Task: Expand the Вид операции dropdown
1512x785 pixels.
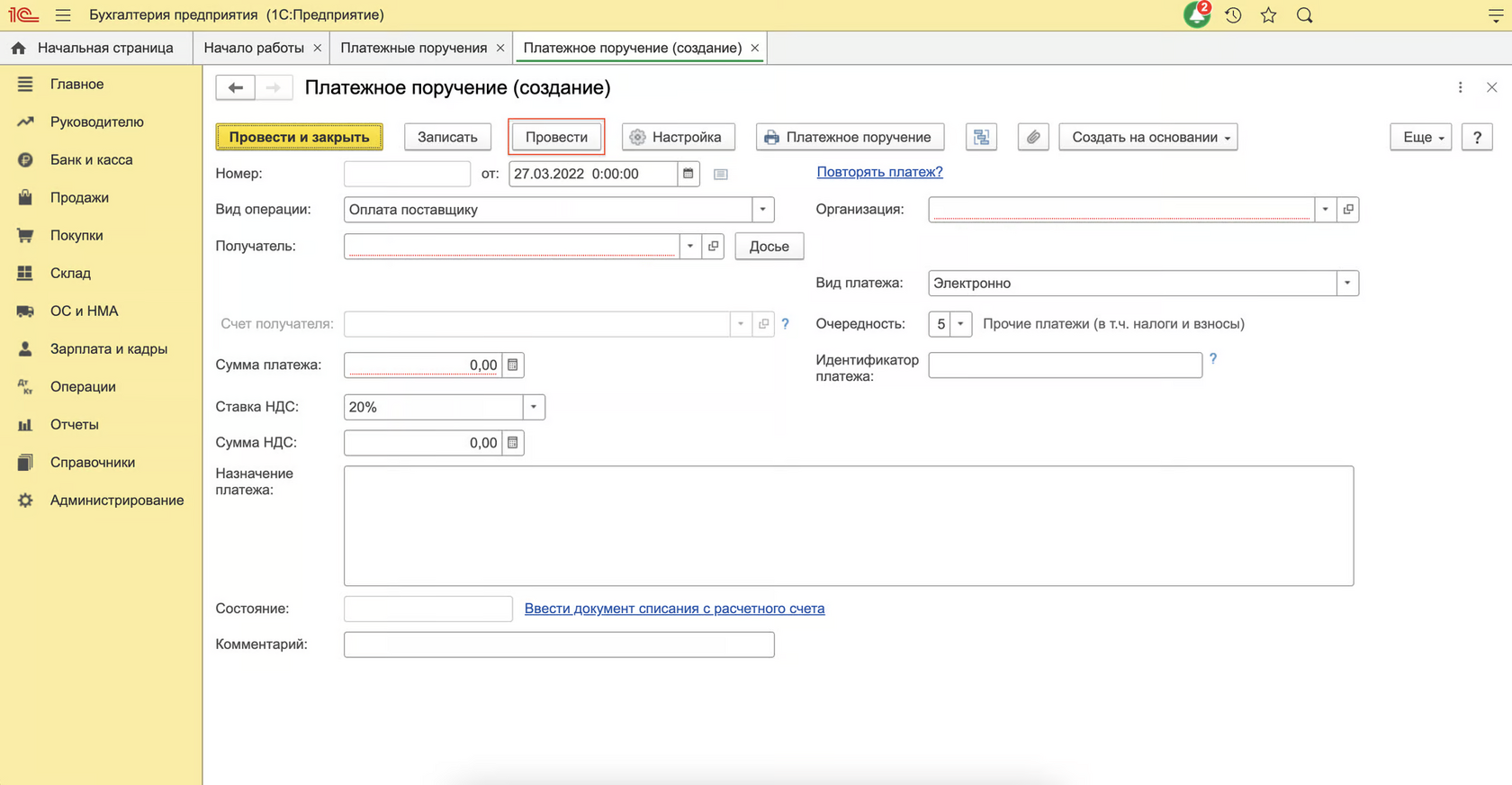Action: (762, 209)
